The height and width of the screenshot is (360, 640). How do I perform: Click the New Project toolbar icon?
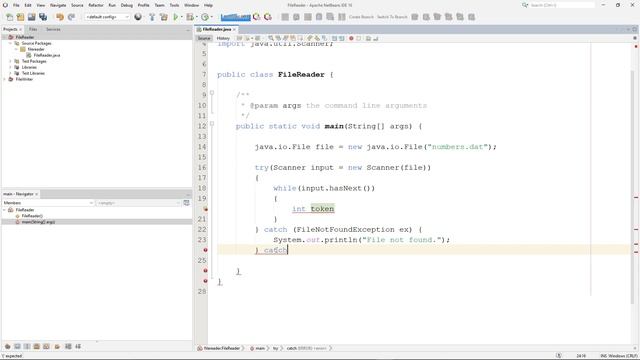click(20, 17)
